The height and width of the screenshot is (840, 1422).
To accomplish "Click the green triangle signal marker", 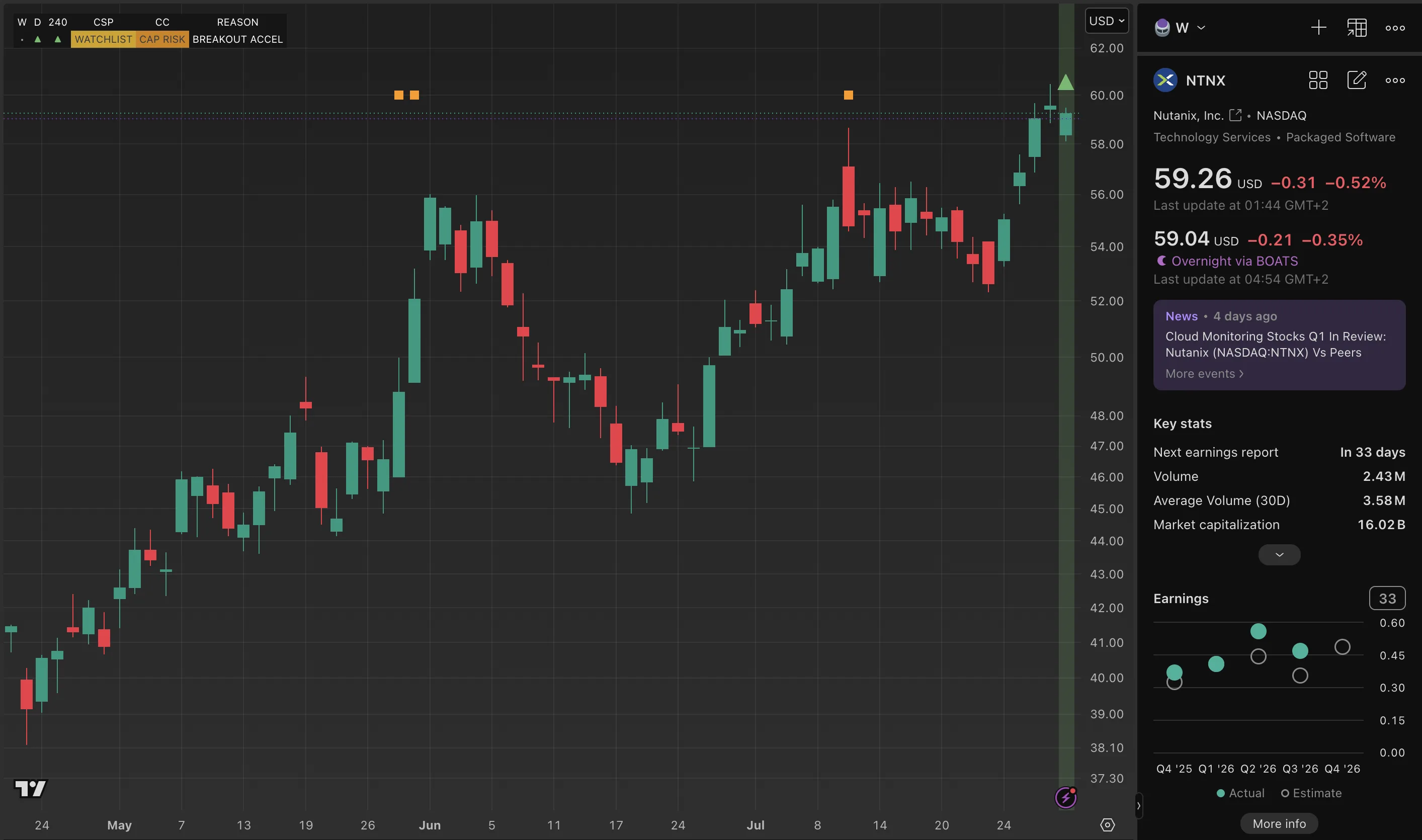I will 1065,82.
